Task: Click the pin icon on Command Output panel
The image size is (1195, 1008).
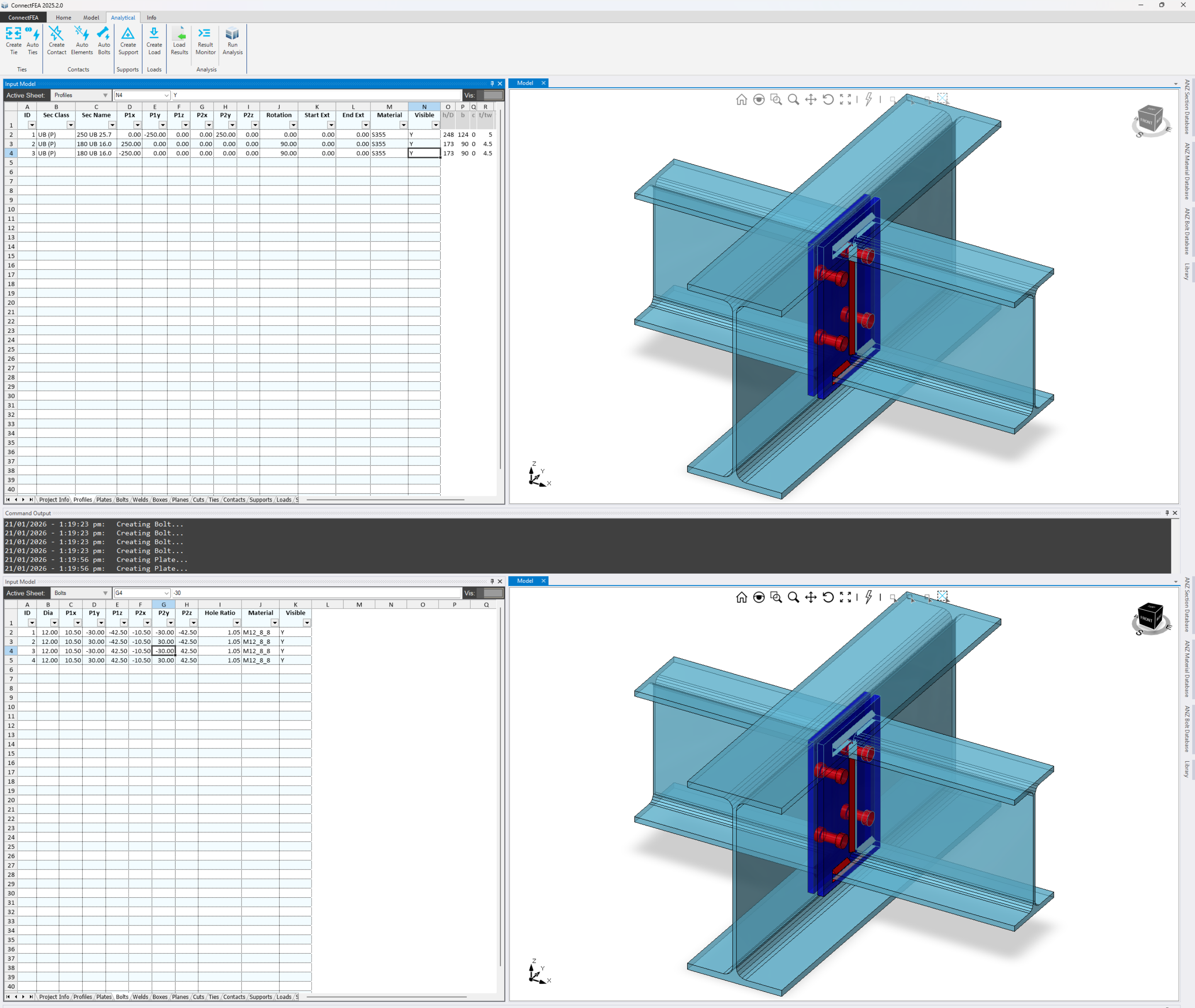Action: 1167,513
